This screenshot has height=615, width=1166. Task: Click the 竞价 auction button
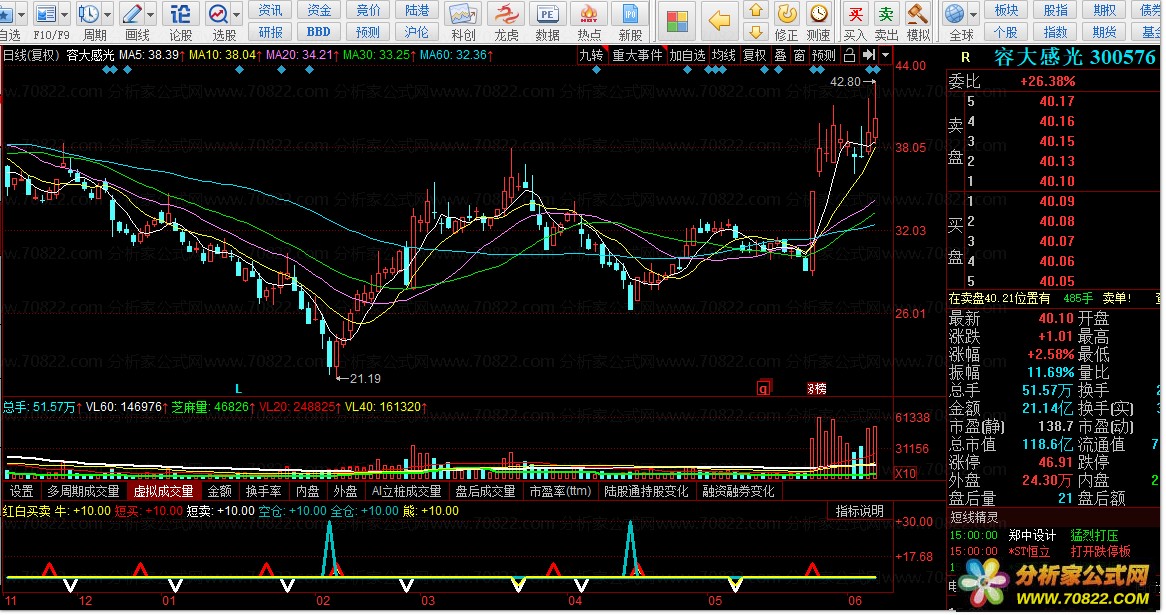click(x=367, y=10)
